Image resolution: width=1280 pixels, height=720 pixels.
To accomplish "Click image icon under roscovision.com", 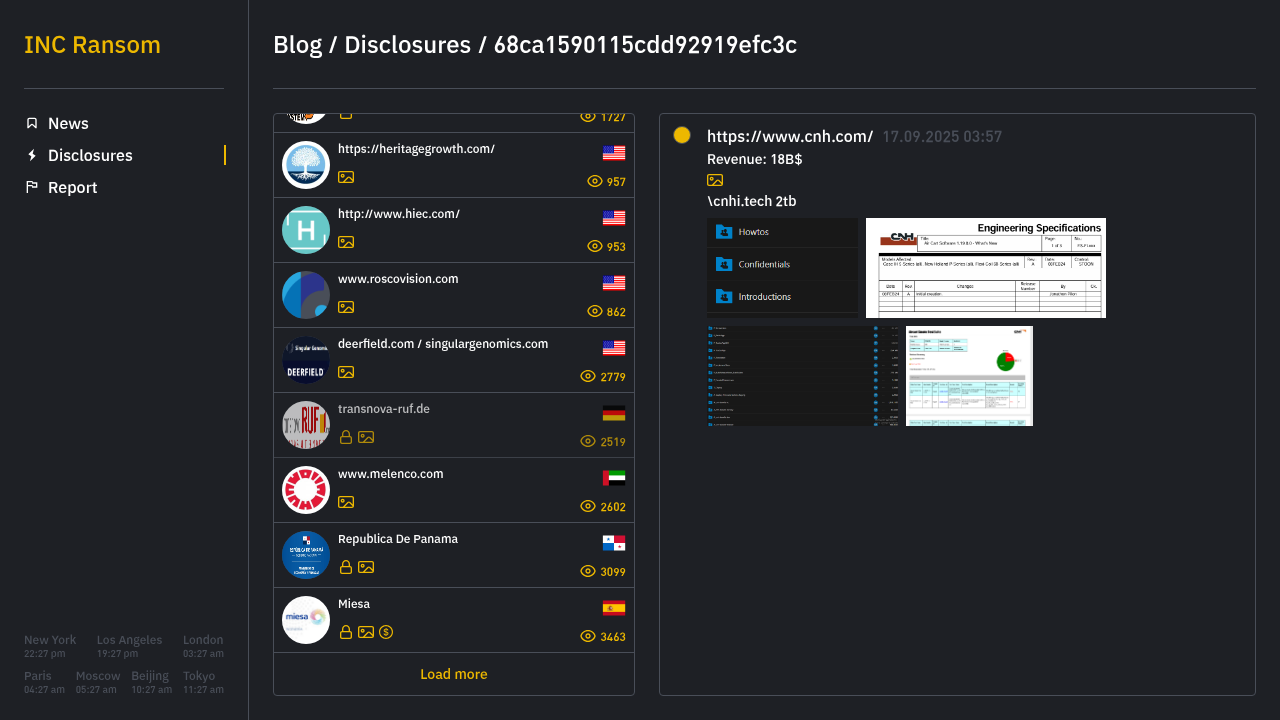I will (x=346, y=307).
